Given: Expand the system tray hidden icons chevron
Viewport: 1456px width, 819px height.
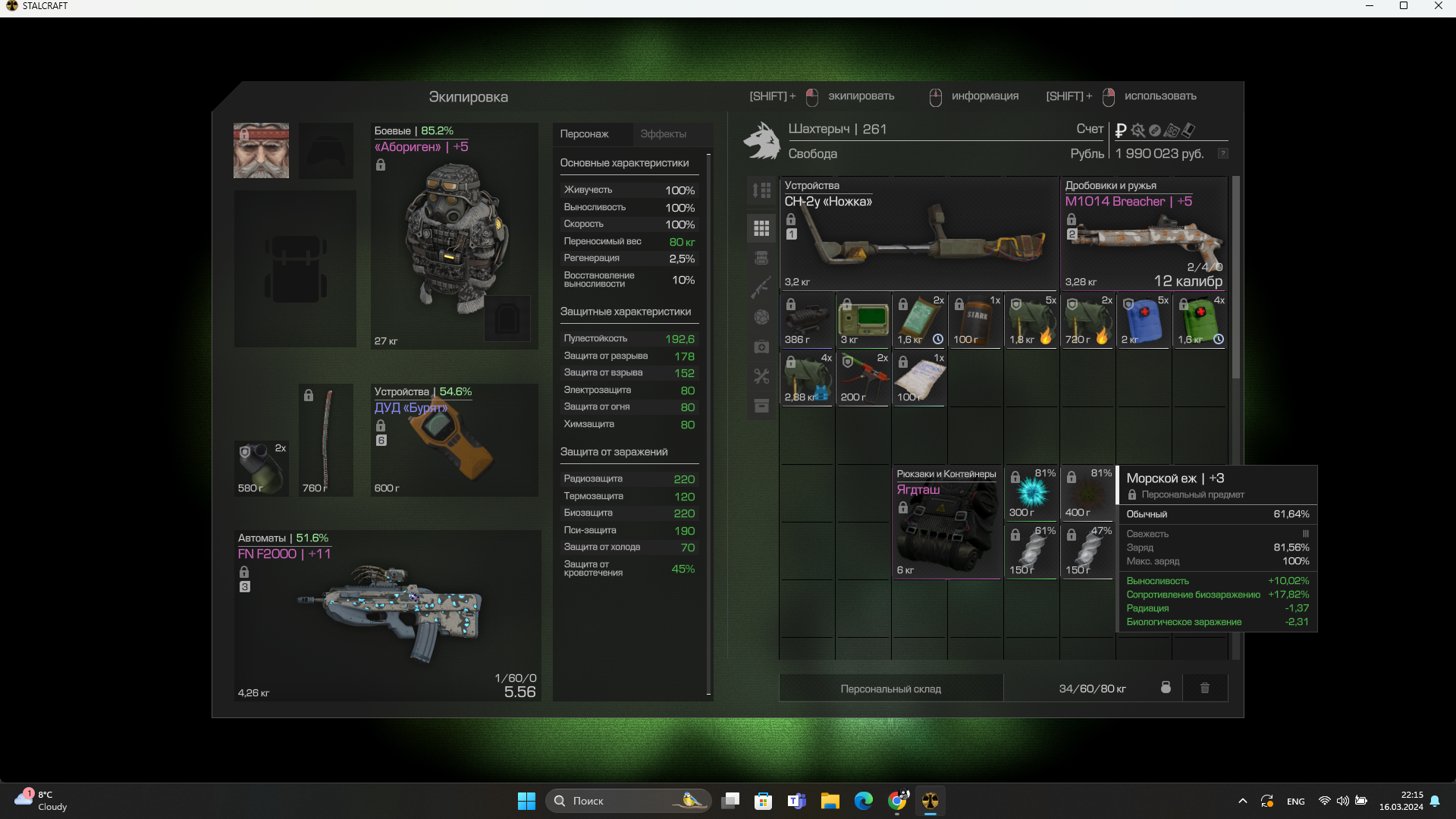Looking at the screenshot, I should (x=1242, y=801).
